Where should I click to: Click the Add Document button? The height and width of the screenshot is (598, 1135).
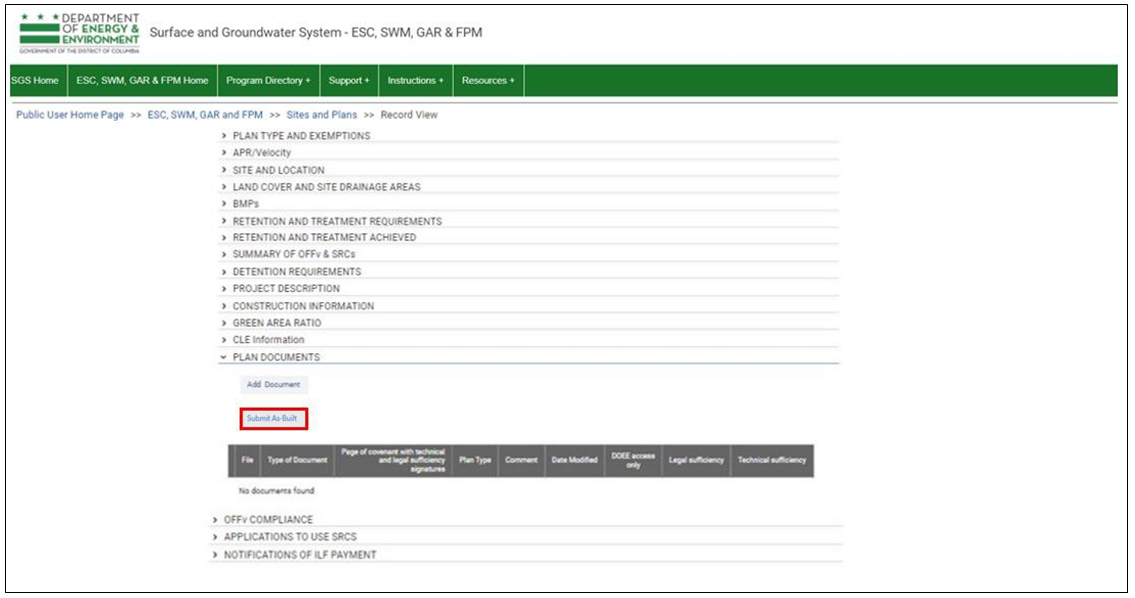tap(273, 385)
